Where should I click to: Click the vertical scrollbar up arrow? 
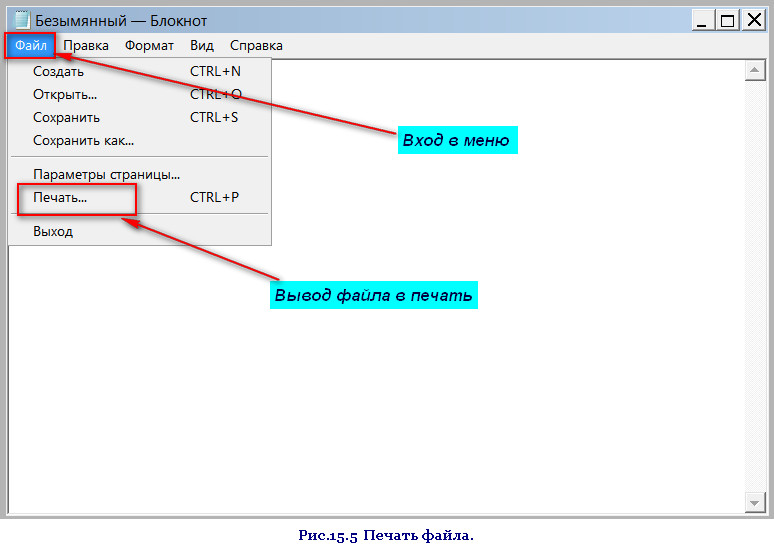point(756,70)
